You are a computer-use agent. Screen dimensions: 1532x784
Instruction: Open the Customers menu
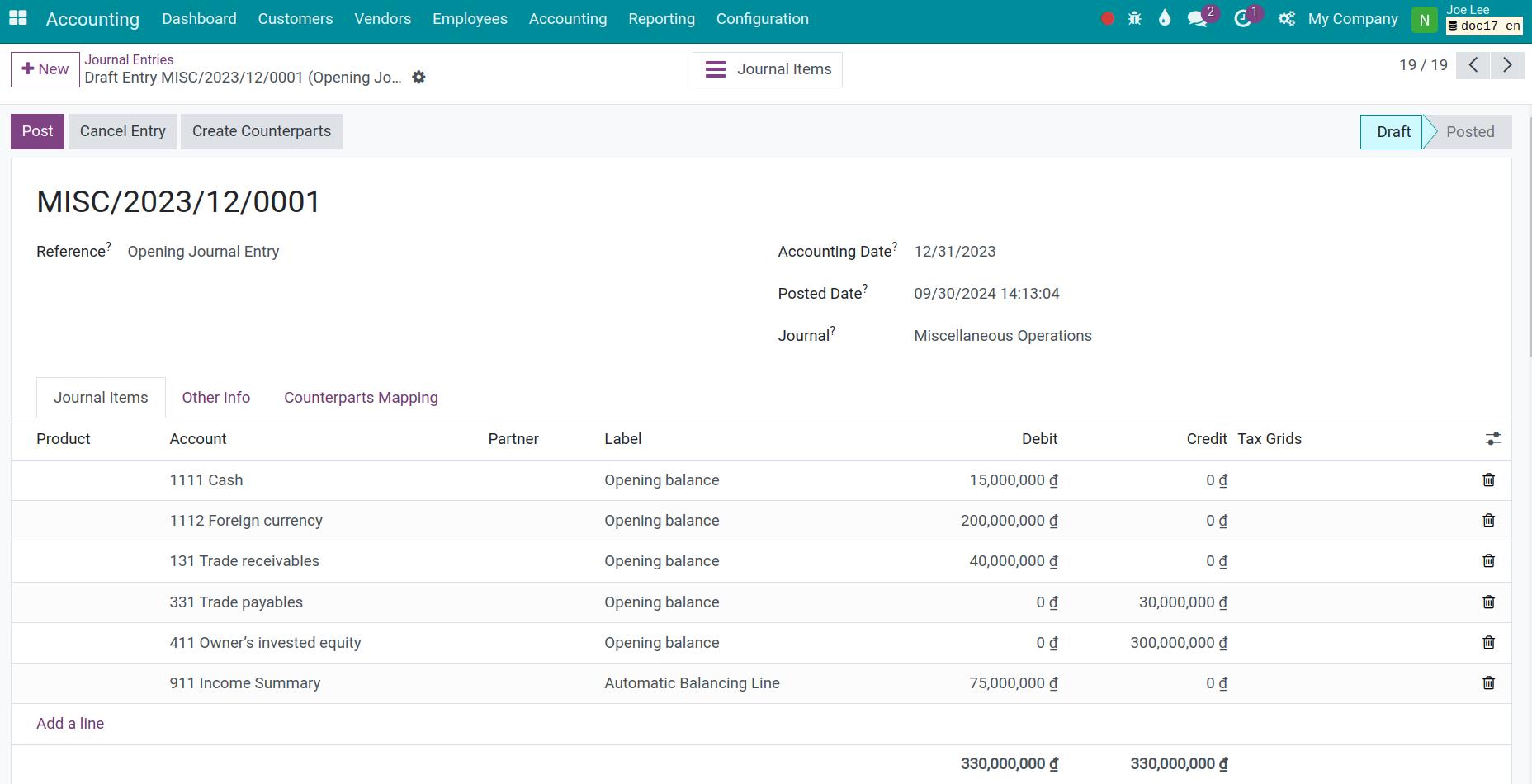coord(296,18)
